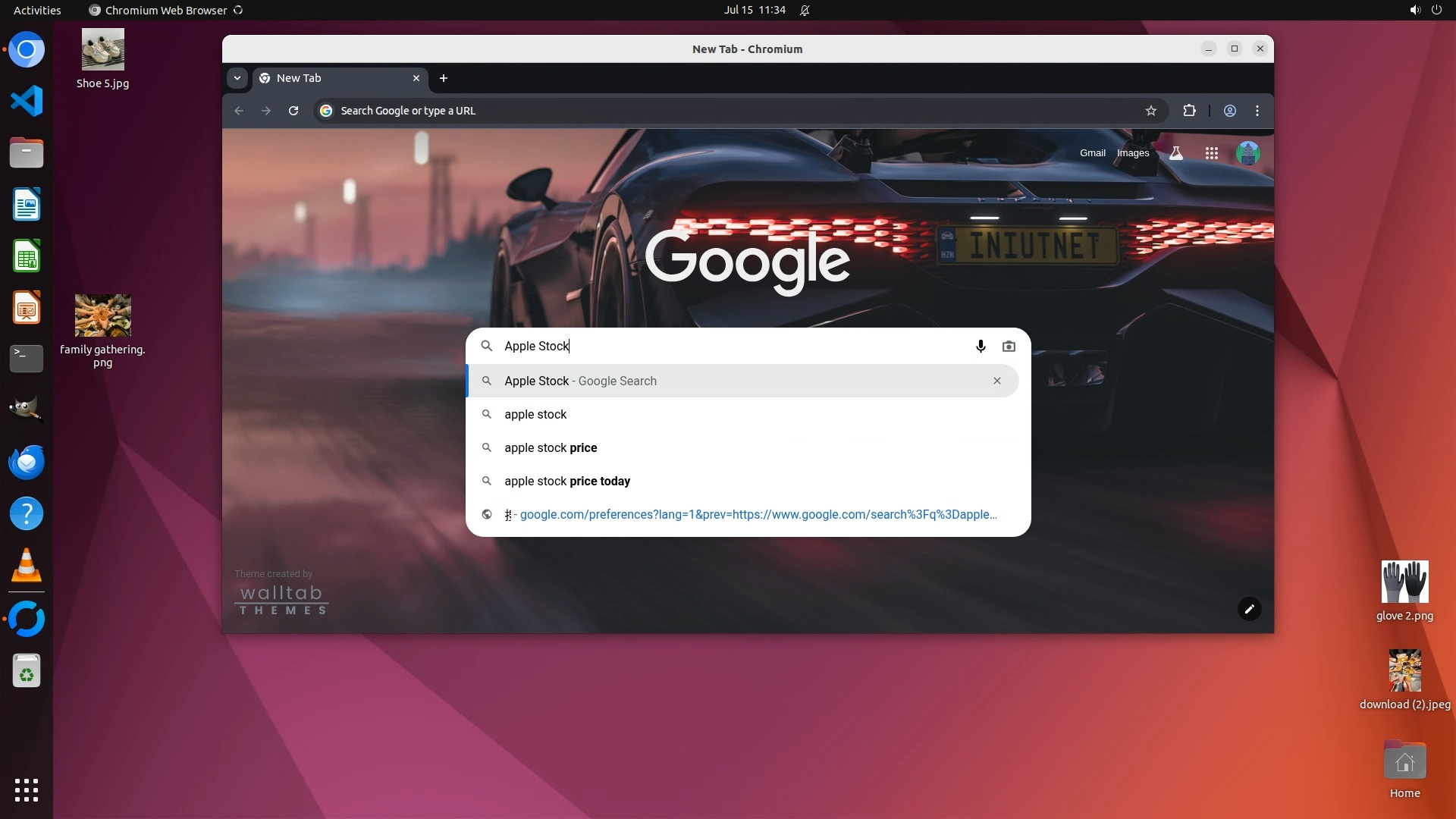Open Search Labs flask icon
Image resolution: width=1456 pixels, height=819 pixels.
click(1176, 153)
